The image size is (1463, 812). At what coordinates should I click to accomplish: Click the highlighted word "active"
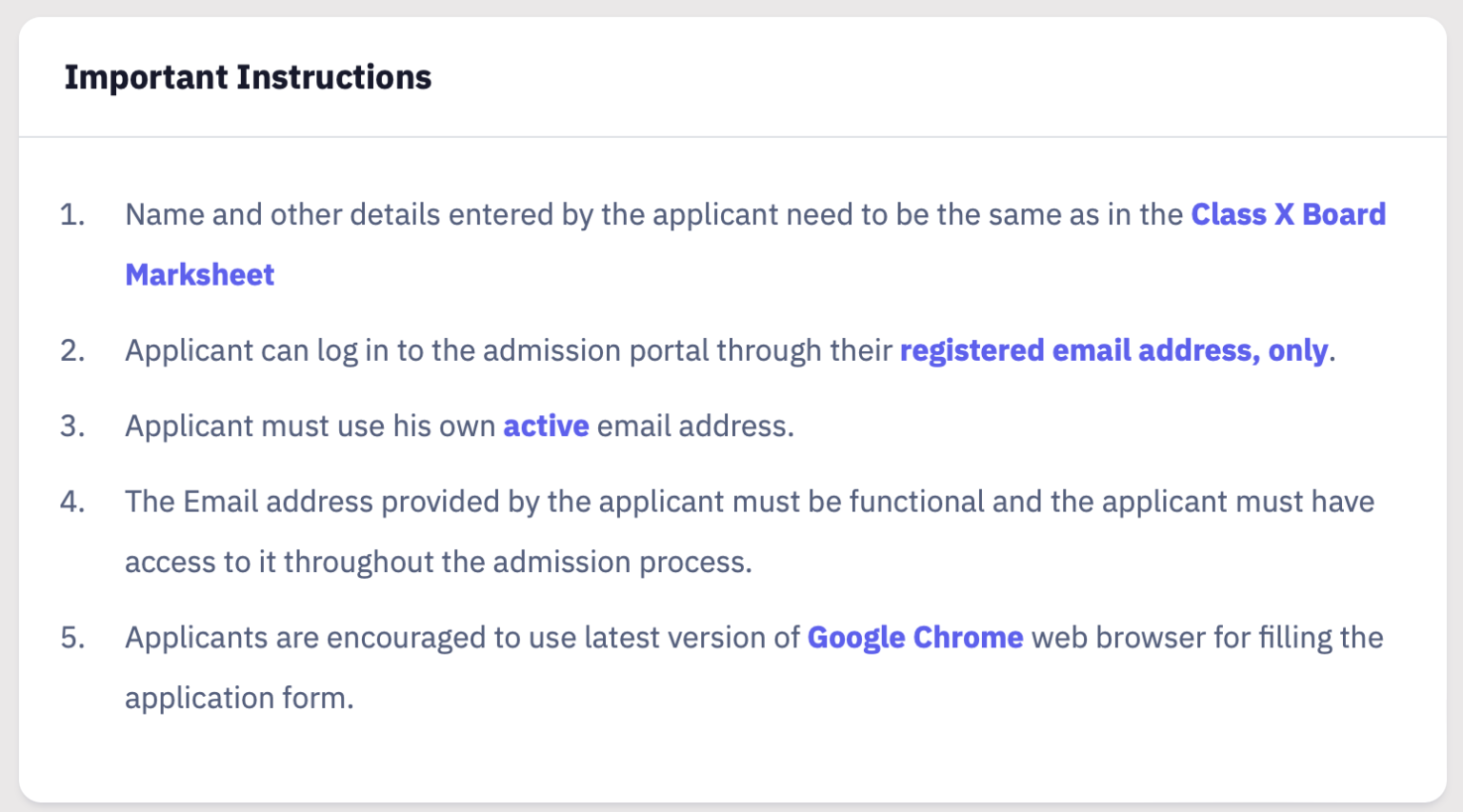tap(546, 426)
